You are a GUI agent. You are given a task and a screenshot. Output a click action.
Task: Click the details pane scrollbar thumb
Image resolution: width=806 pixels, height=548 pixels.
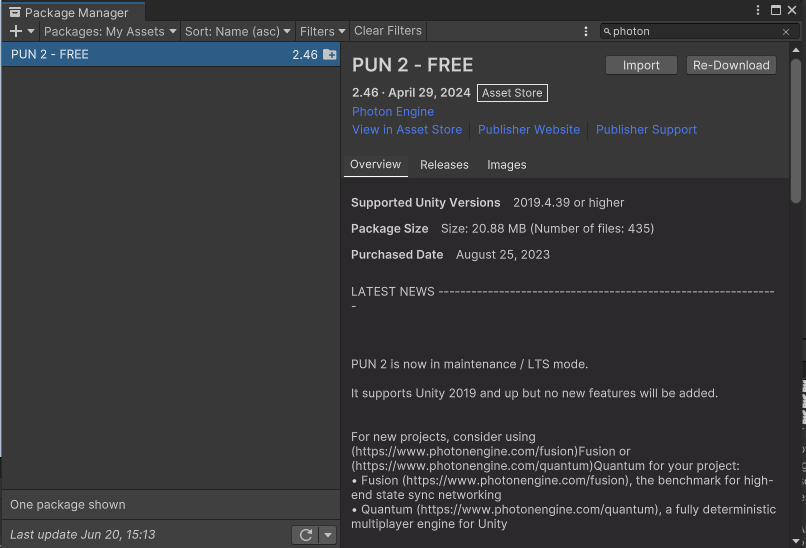[x=796, y=131]
